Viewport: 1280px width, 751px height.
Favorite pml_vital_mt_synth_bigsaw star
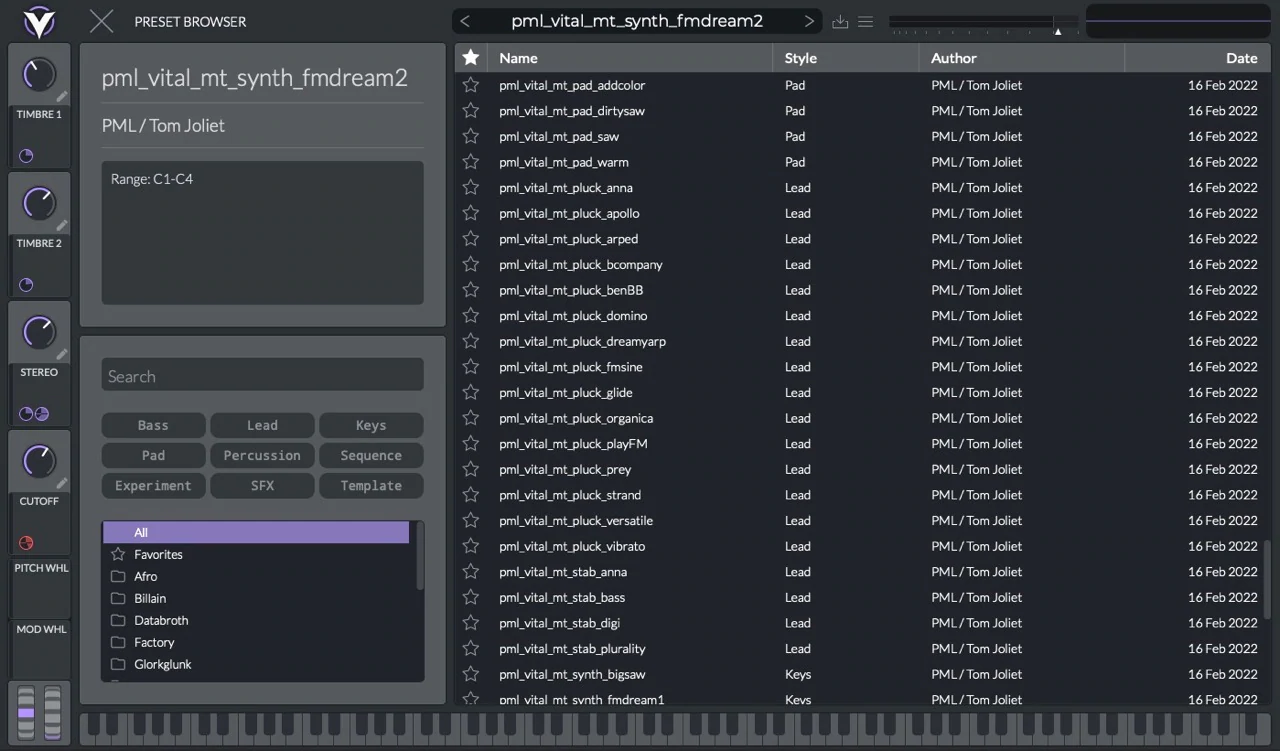point(470,674)
